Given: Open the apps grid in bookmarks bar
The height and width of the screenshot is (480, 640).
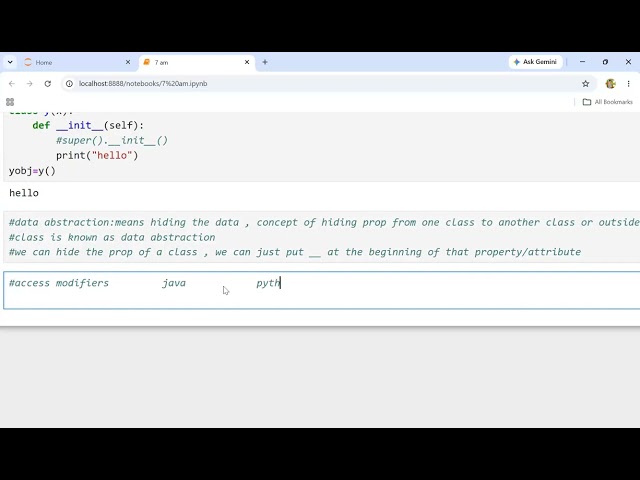Looking at the screenshot, I should click(x=10, y=102).
